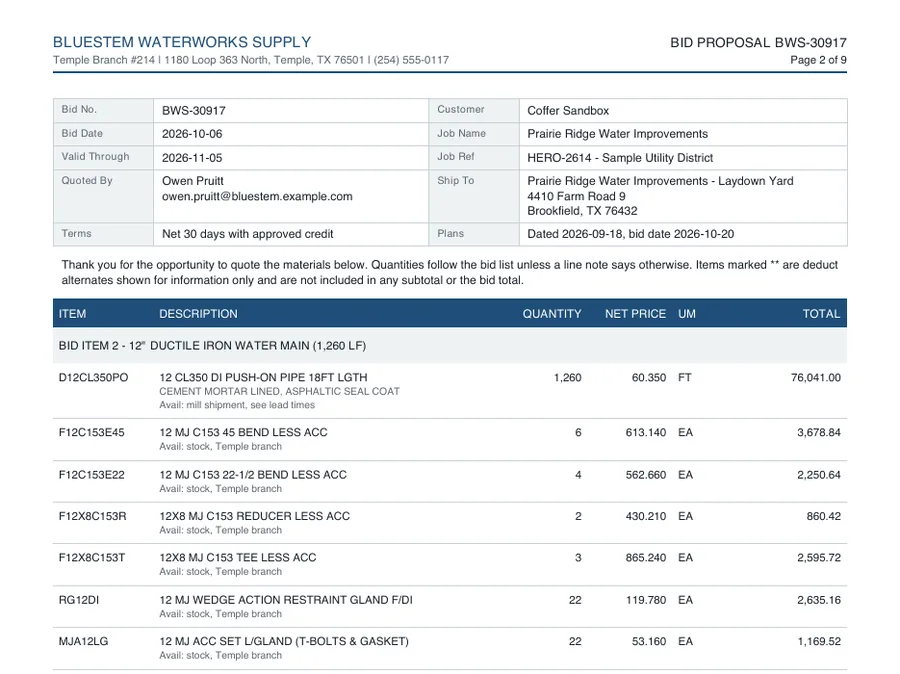Select 12 MJ C153 45 BEND LESS ACC
Screen dimensions: 900x674
[x=243, y=432]
